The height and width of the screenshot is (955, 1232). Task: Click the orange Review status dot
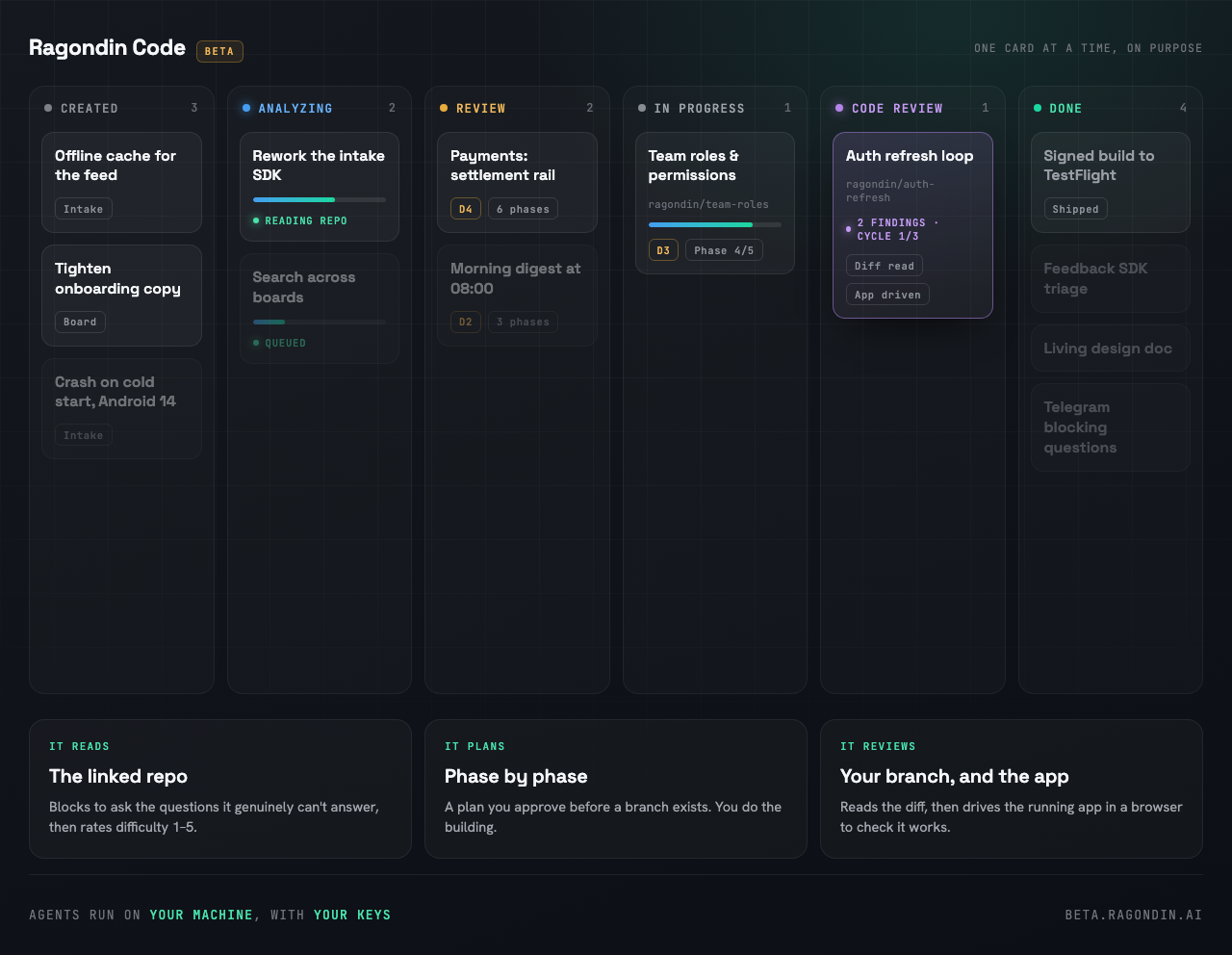[x=444, y=108]
